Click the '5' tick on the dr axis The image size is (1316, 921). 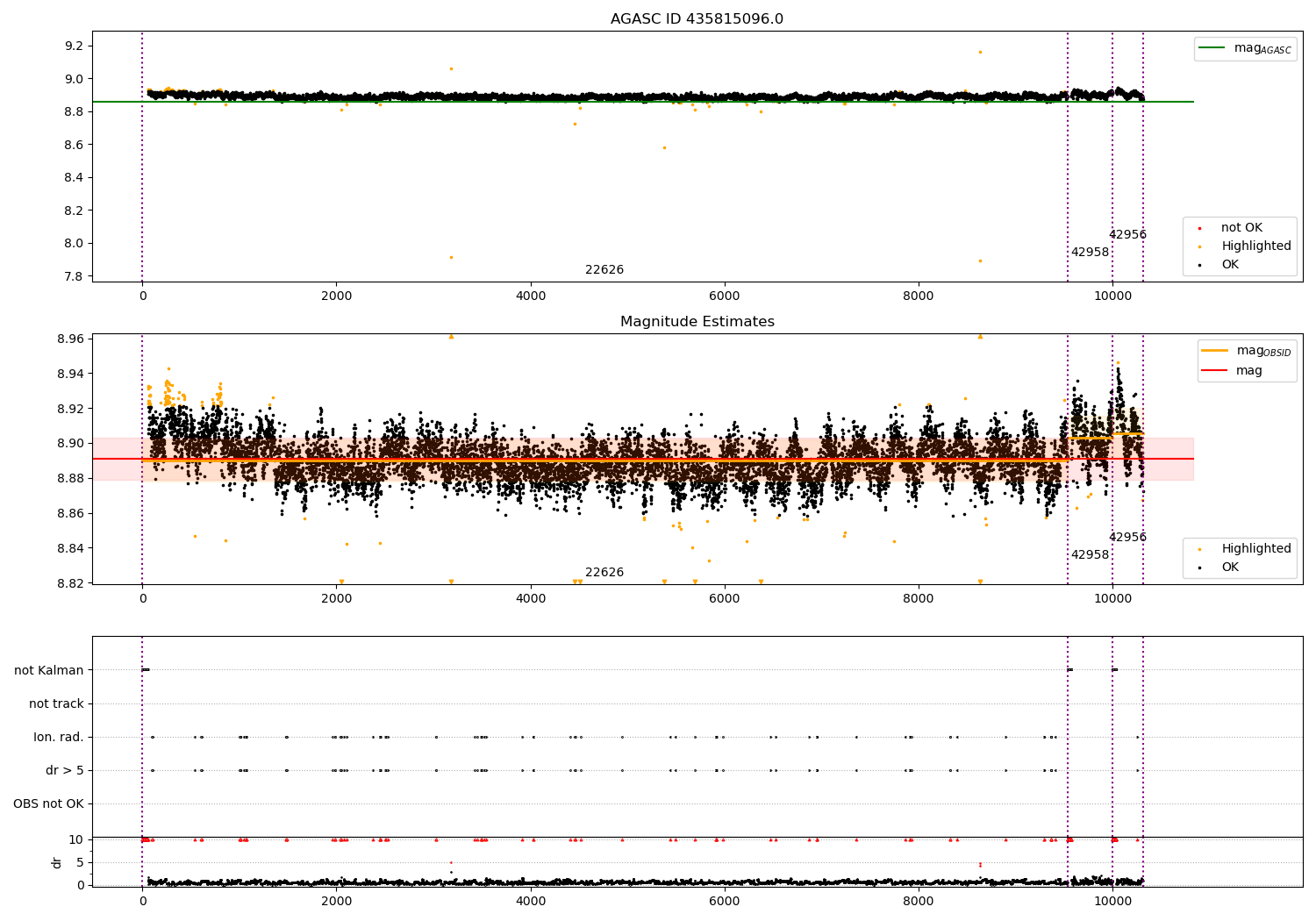click(80, 862)
